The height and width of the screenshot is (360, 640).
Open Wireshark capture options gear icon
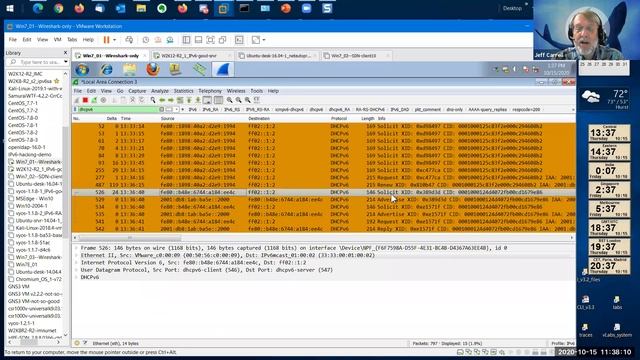103,100
